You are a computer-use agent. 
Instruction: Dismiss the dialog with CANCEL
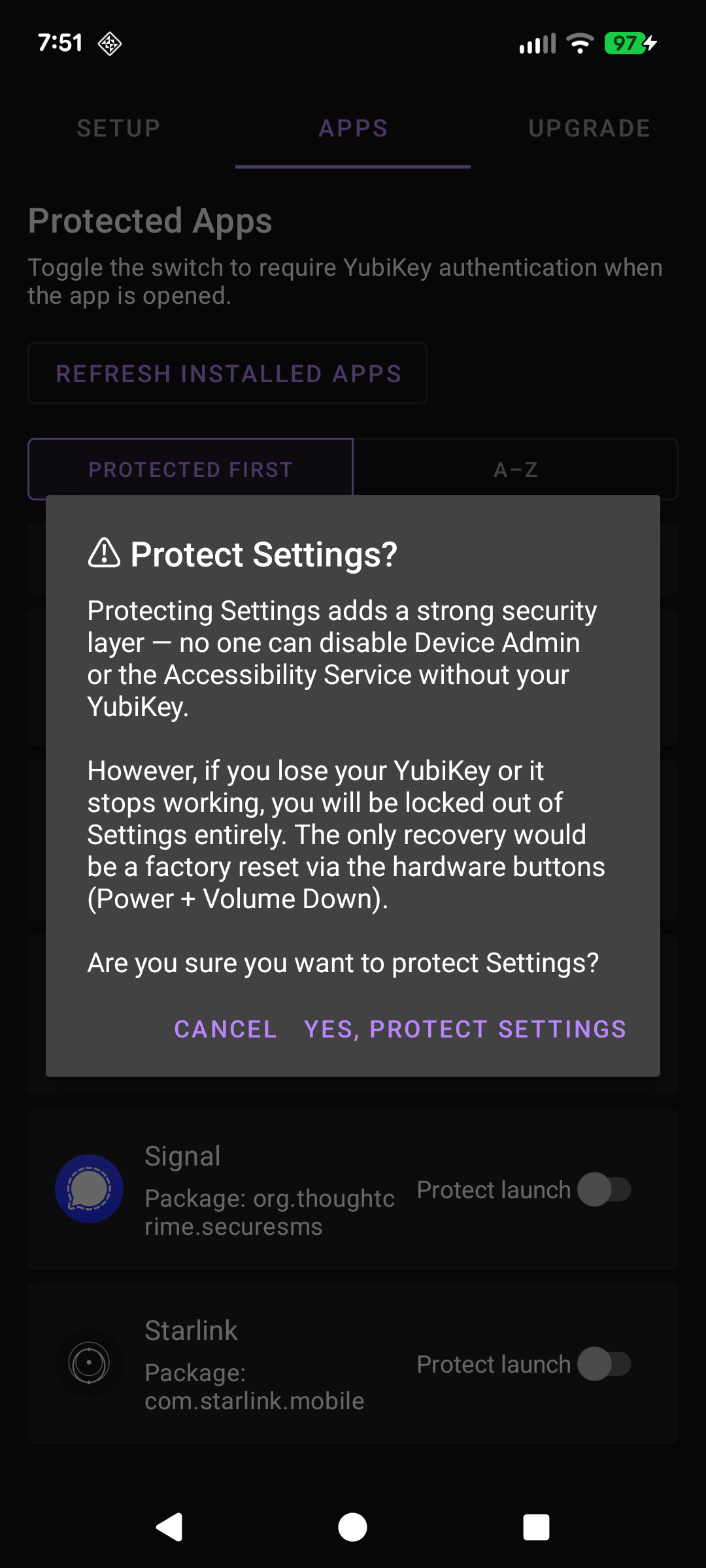pyautogui.click(x=225, y=1029)
